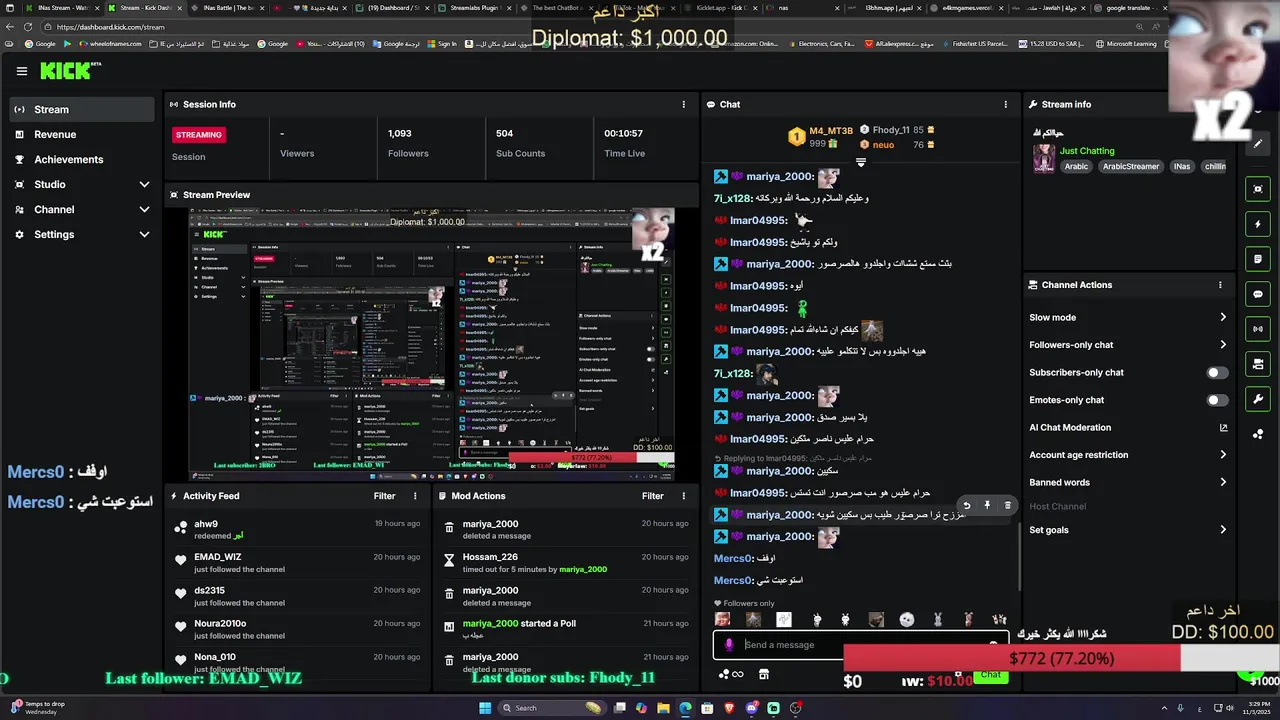The width and height of the screenshot is (1280, 720).
Task: Open Account age restriction settings
Action: click(1128, 455)
